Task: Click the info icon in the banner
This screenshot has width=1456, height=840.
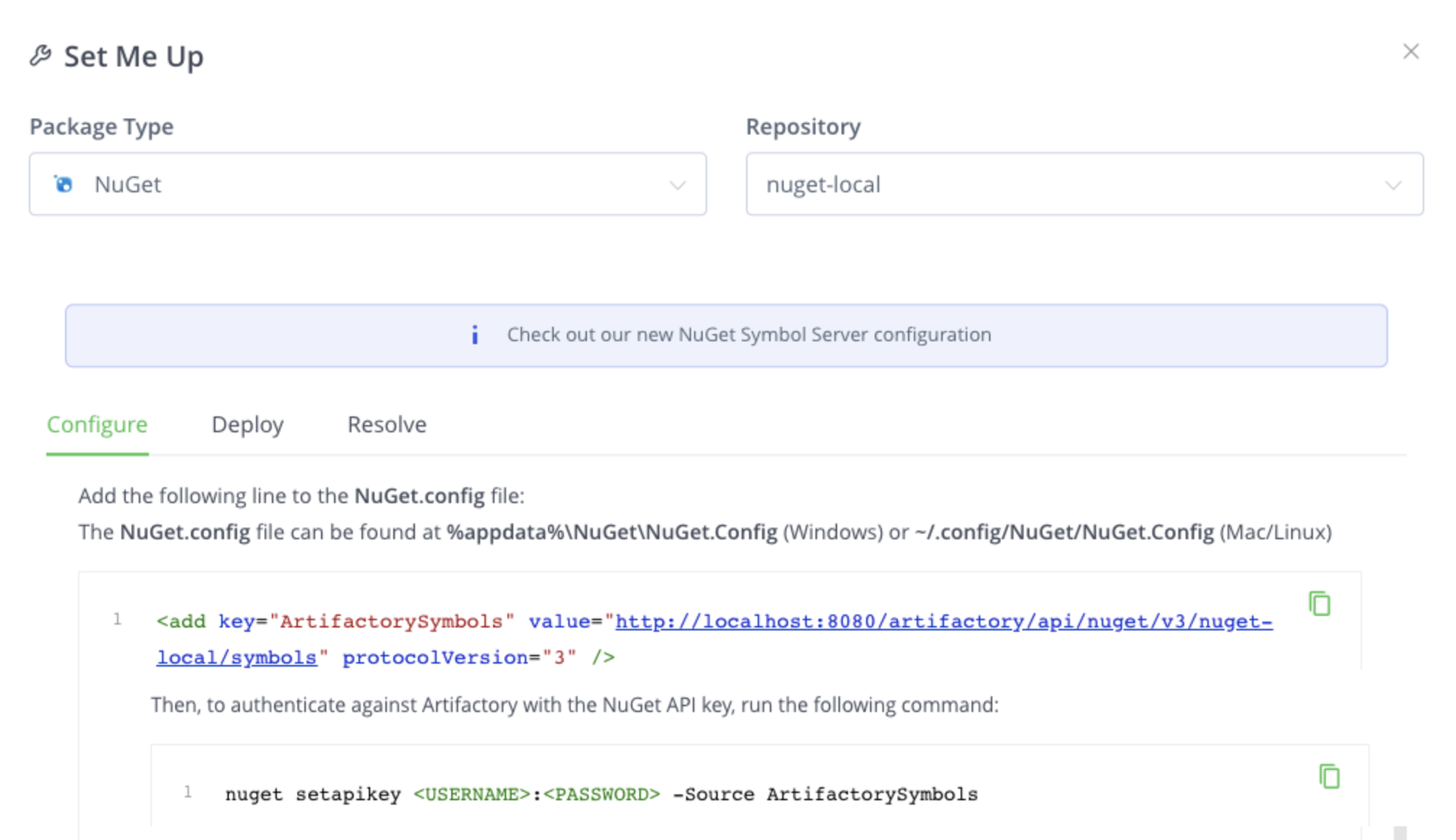Action: pos(475,335)
